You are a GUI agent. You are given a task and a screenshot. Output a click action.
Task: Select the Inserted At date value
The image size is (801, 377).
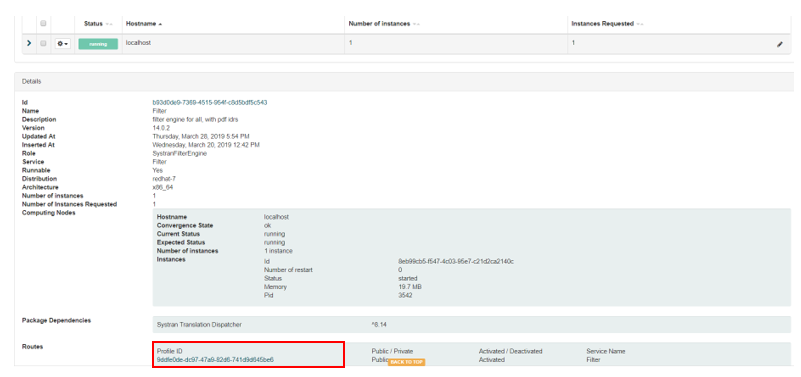tap(206, 145)
